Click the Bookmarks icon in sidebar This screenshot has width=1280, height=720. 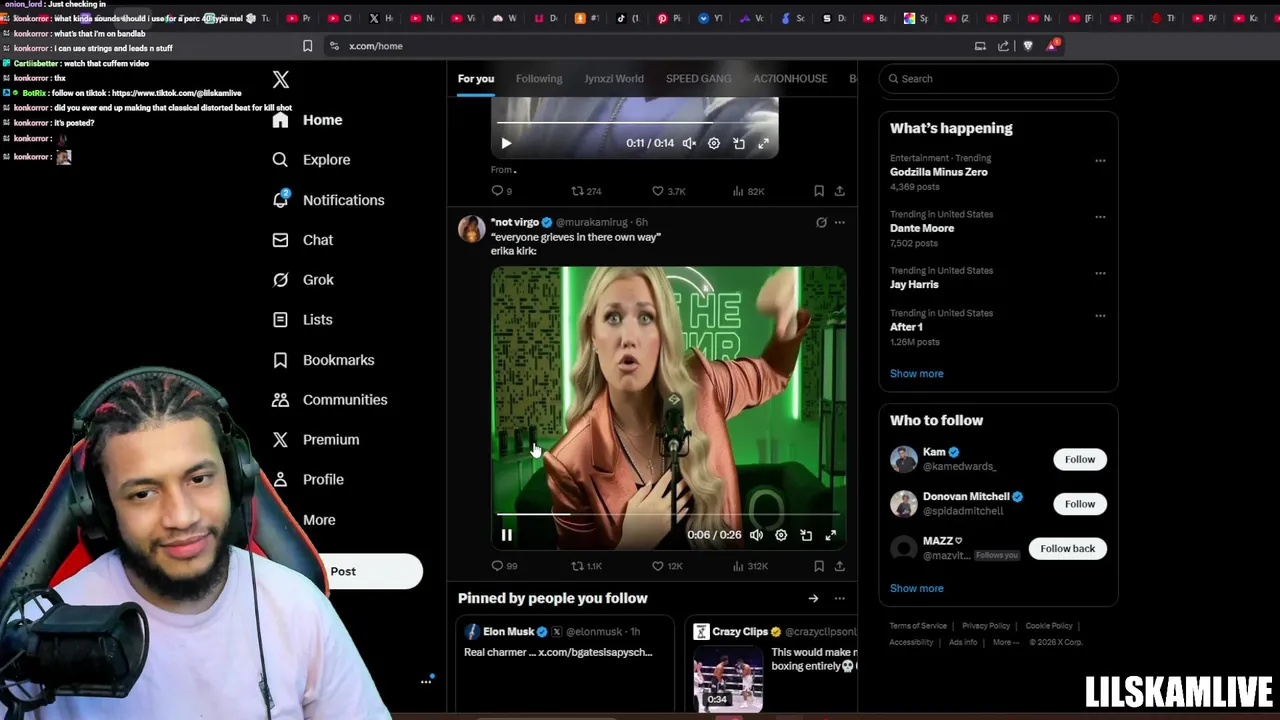(281, 360)
